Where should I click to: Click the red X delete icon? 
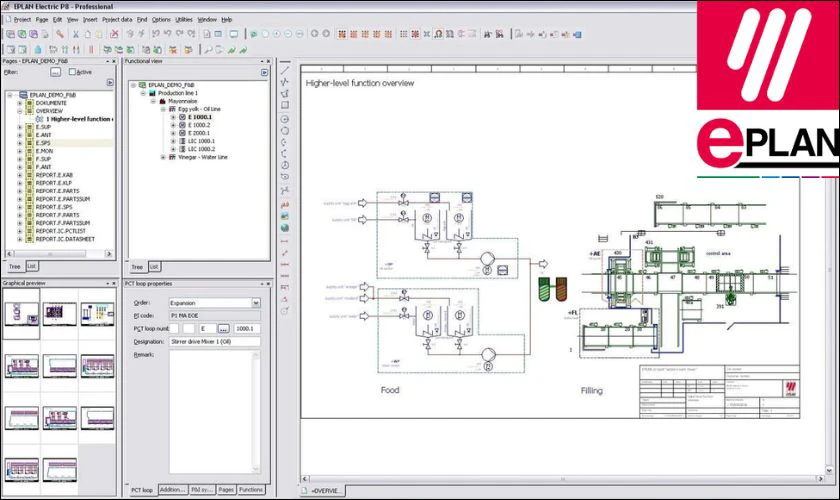pyautogui.click(x=114, y=34)
